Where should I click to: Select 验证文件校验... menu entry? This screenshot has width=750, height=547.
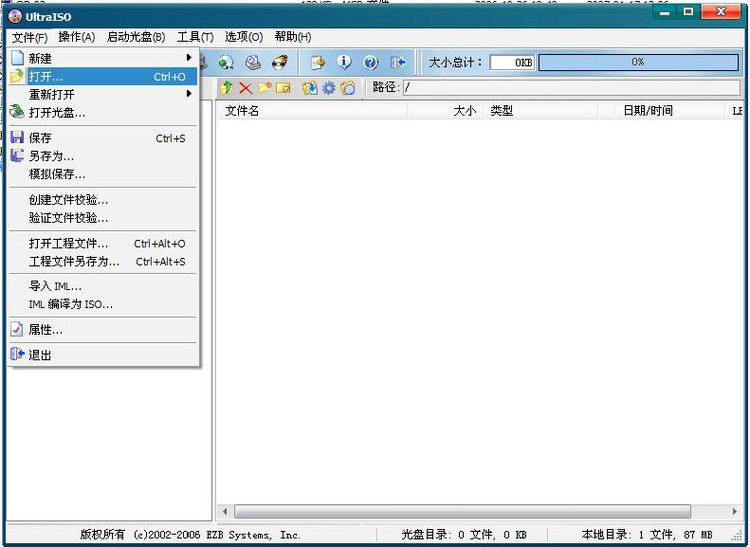pyautogui.click(x=102, y=218)
